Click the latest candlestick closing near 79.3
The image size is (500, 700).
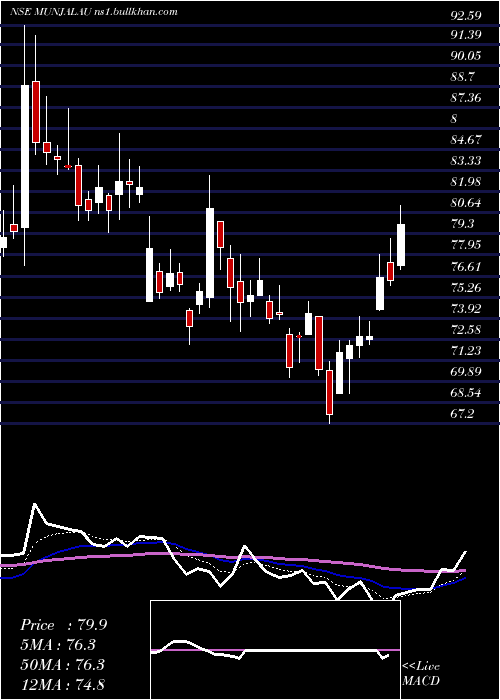pyautogui.click(x=401, y=238)
